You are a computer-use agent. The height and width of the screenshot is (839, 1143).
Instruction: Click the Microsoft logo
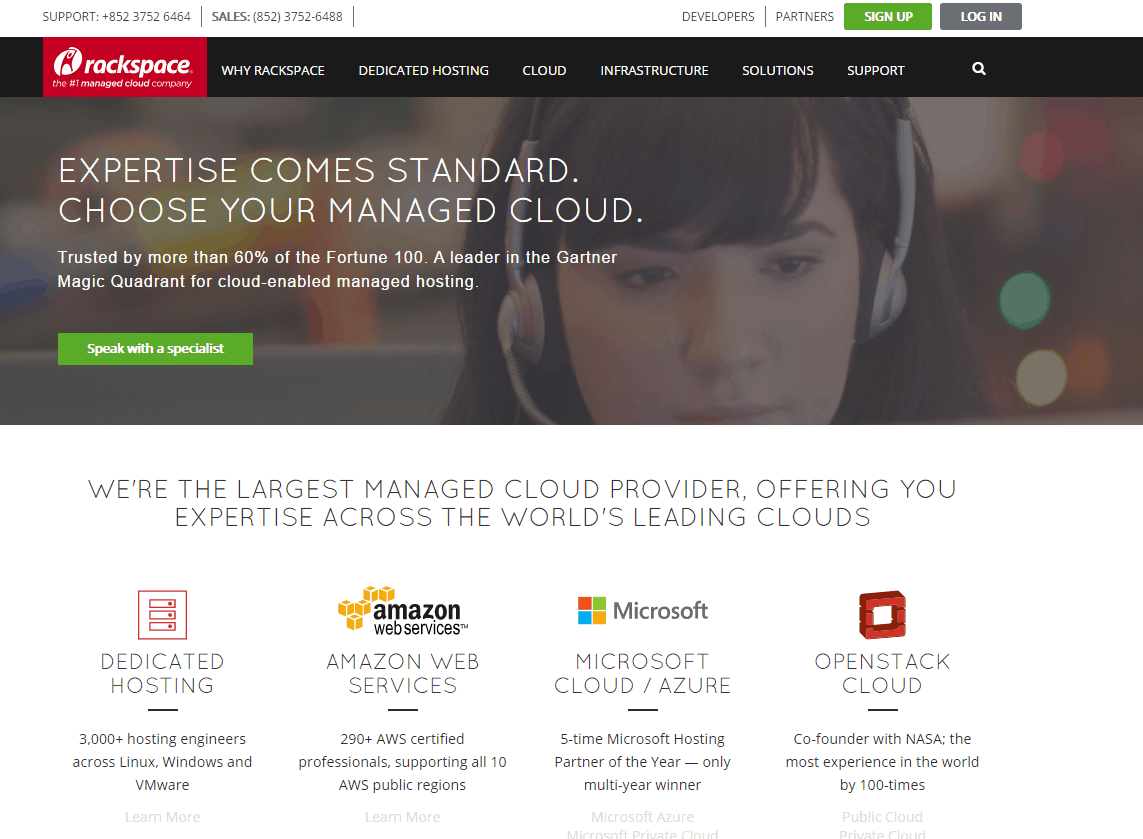tap(642, 610)
